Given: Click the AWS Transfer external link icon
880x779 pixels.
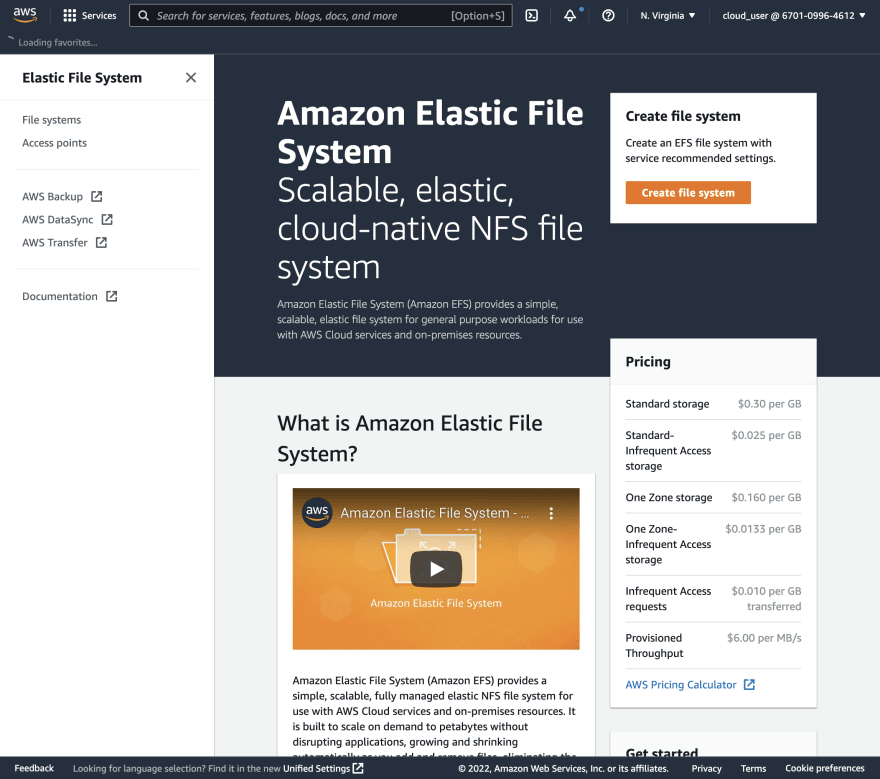Looking at the screenshot, I should tap(101, 242).
